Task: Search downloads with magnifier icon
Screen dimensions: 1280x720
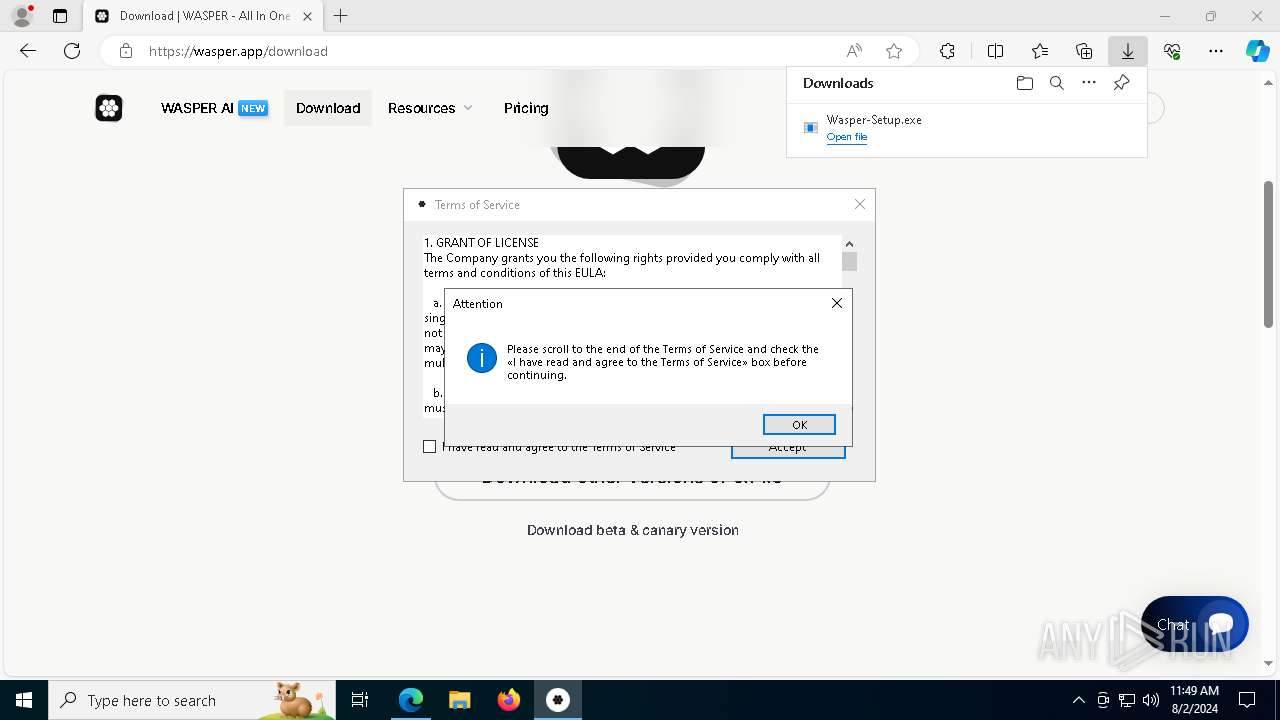Action: [1057, 83]
